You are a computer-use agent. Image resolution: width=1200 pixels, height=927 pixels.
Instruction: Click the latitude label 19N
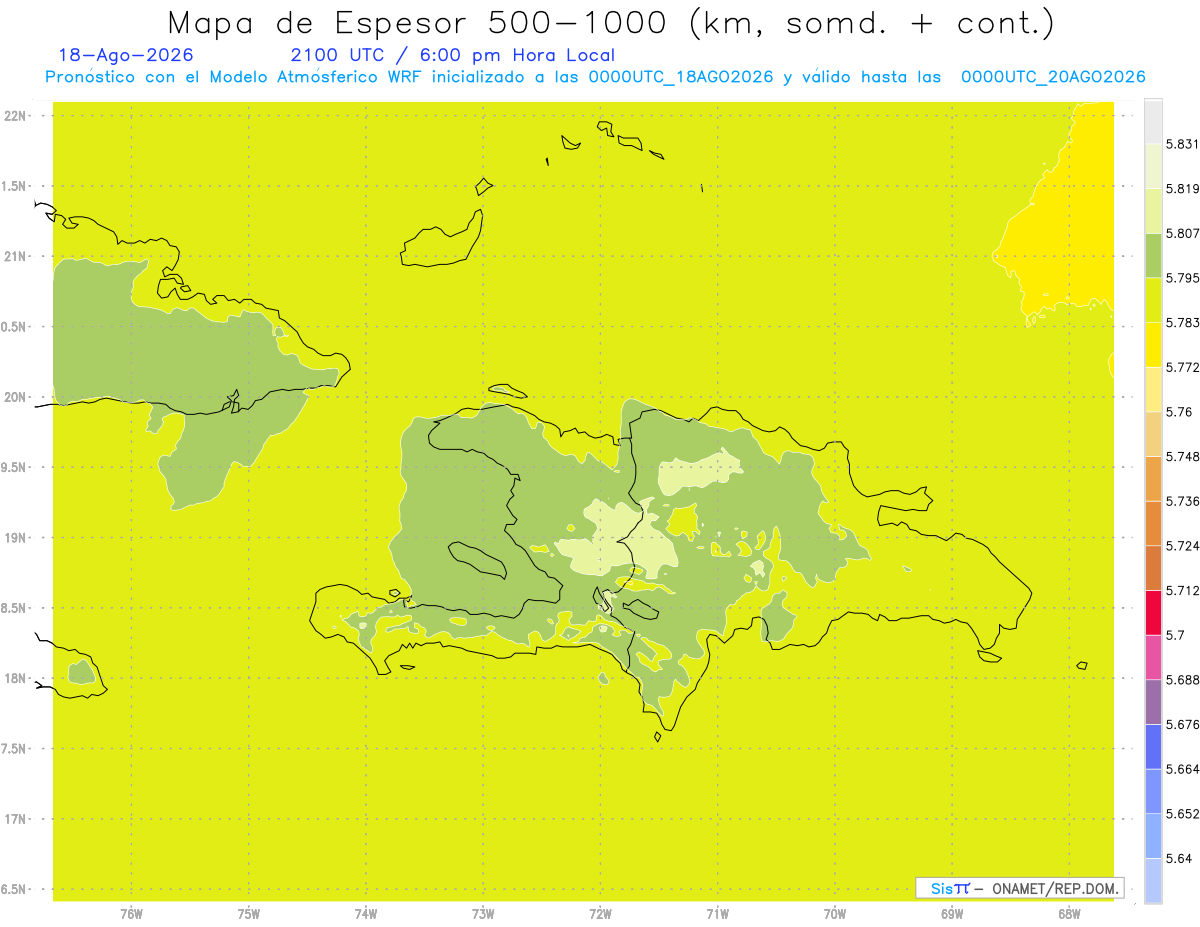click(14, 538)
